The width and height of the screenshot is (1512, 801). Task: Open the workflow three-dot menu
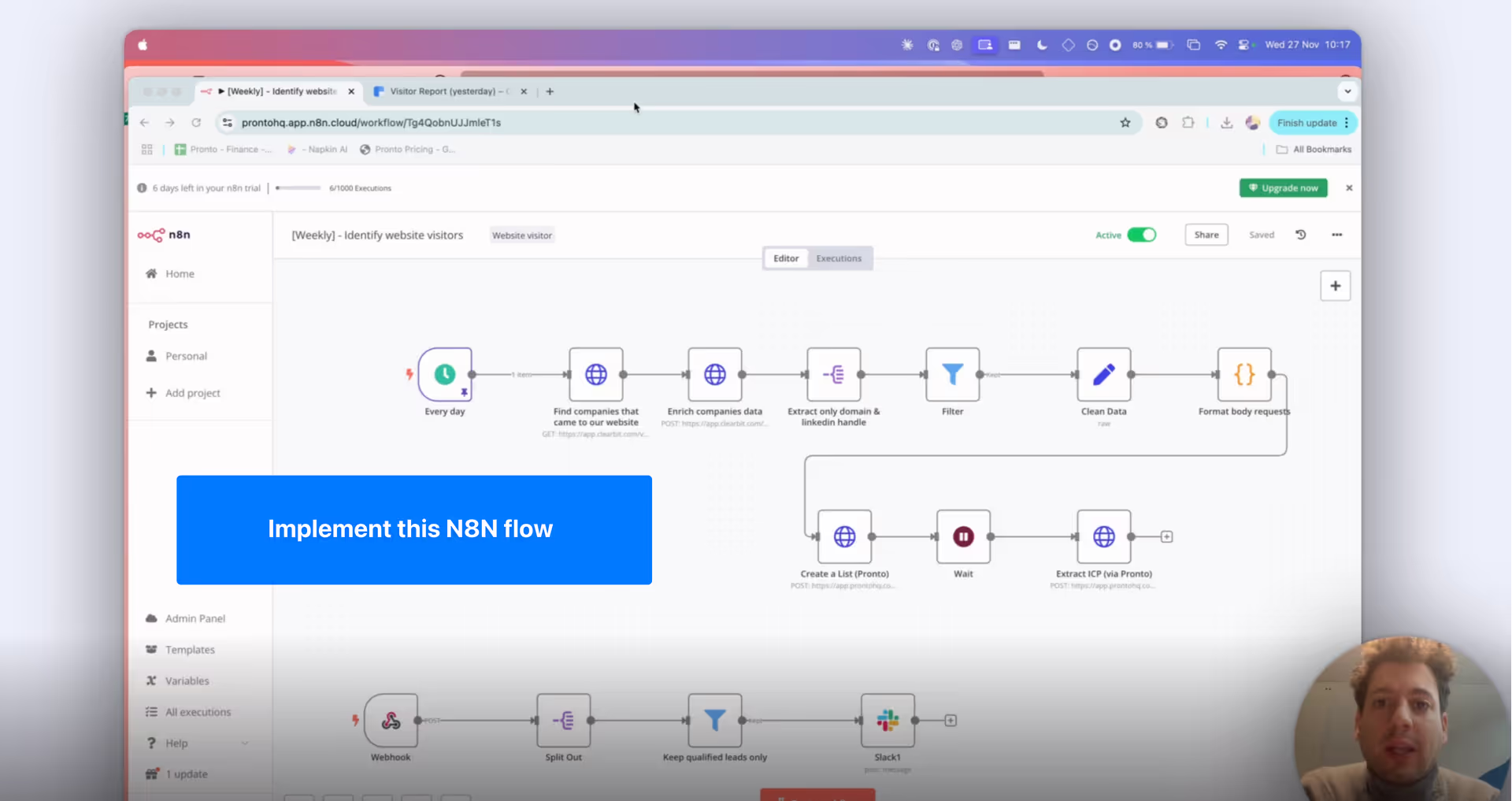pyautogui.click(x=1337, y=235)
